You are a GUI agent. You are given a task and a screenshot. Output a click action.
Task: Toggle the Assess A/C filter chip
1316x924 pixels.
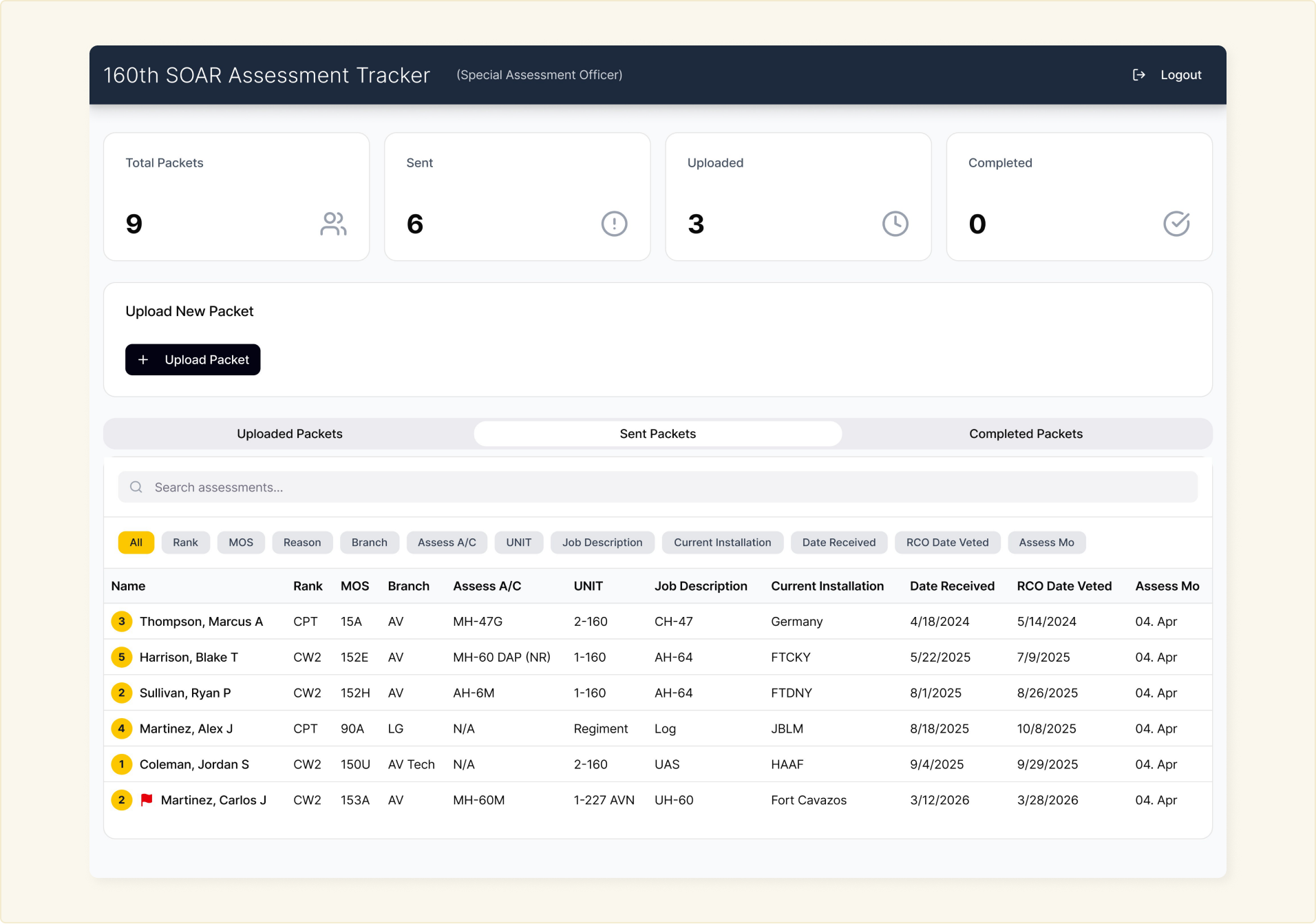pos(447,543)
